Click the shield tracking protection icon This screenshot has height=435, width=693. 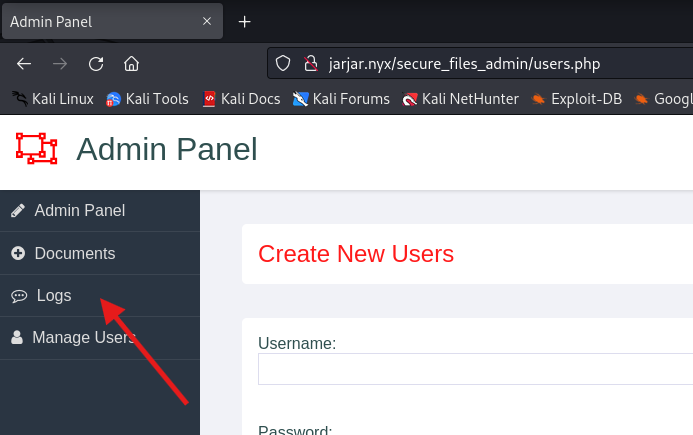[283, 64]
